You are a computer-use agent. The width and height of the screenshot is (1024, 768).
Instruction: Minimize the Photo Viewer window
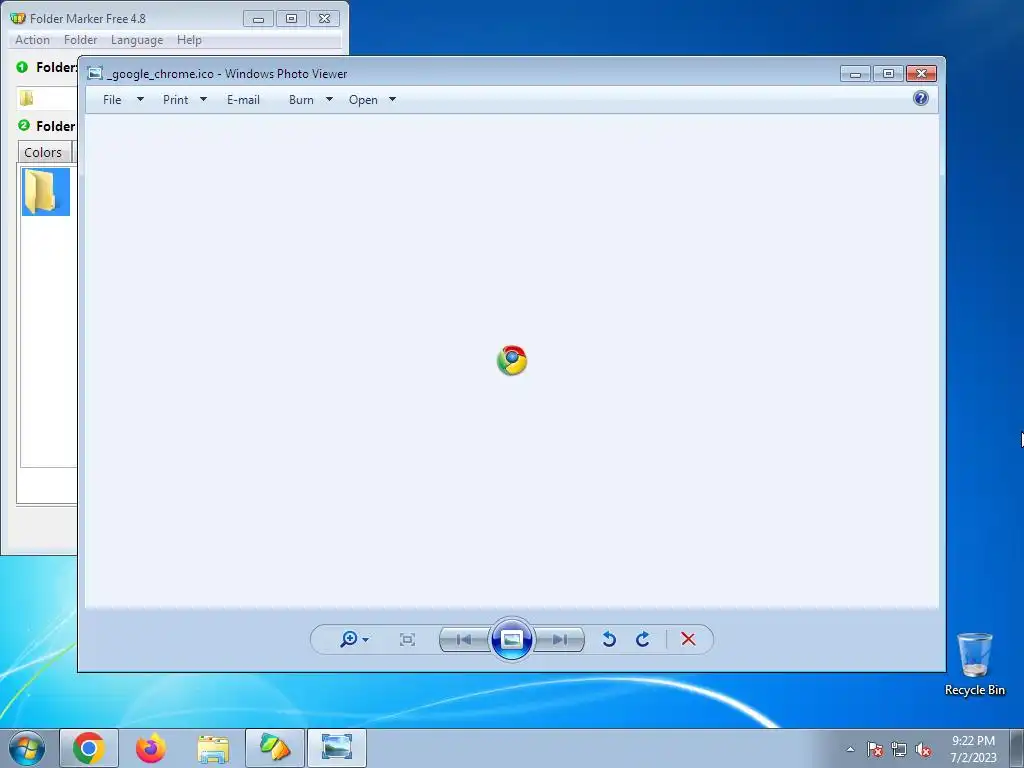[855, 74]
